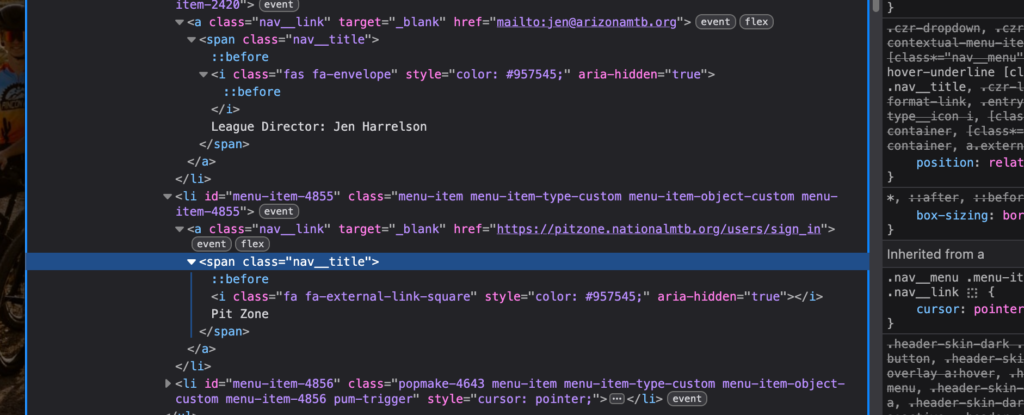Collapse the fas fa-envelope icon element
The width and height of the screenshot is (1024, 415).
click(203, 74)
